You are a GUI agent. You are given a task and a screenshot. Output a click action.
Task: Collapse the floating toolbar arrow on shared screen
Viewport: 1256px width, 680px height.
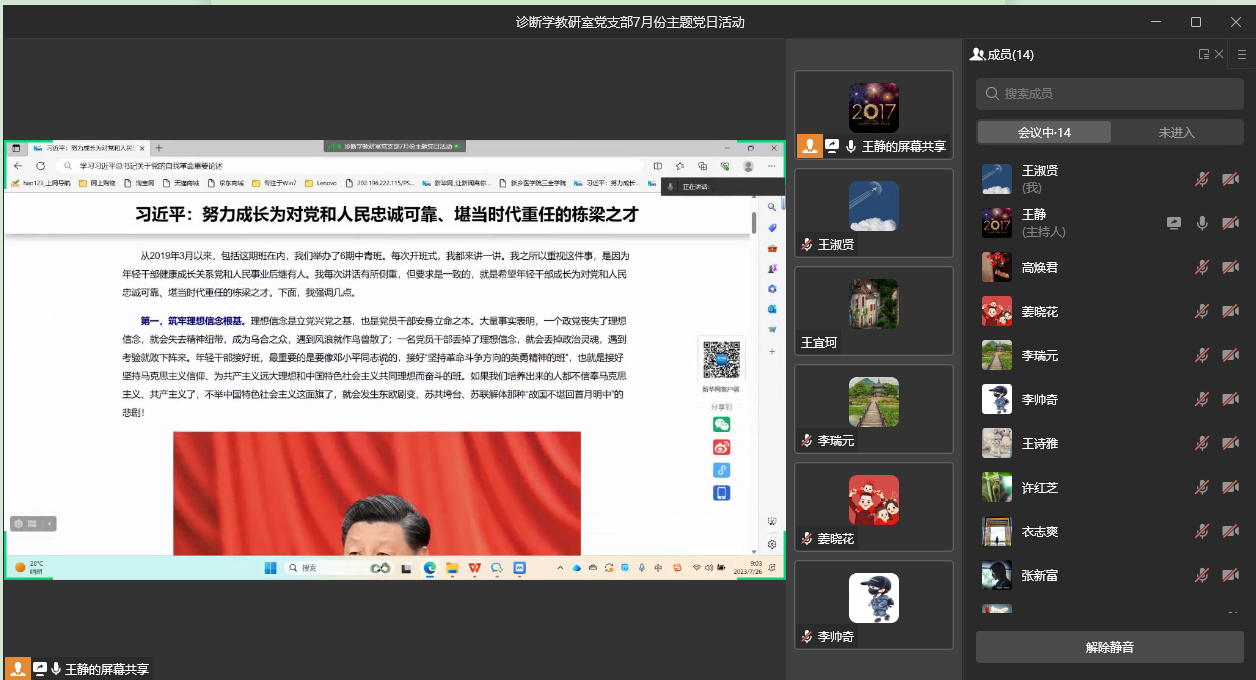click(x=50, y=524)
